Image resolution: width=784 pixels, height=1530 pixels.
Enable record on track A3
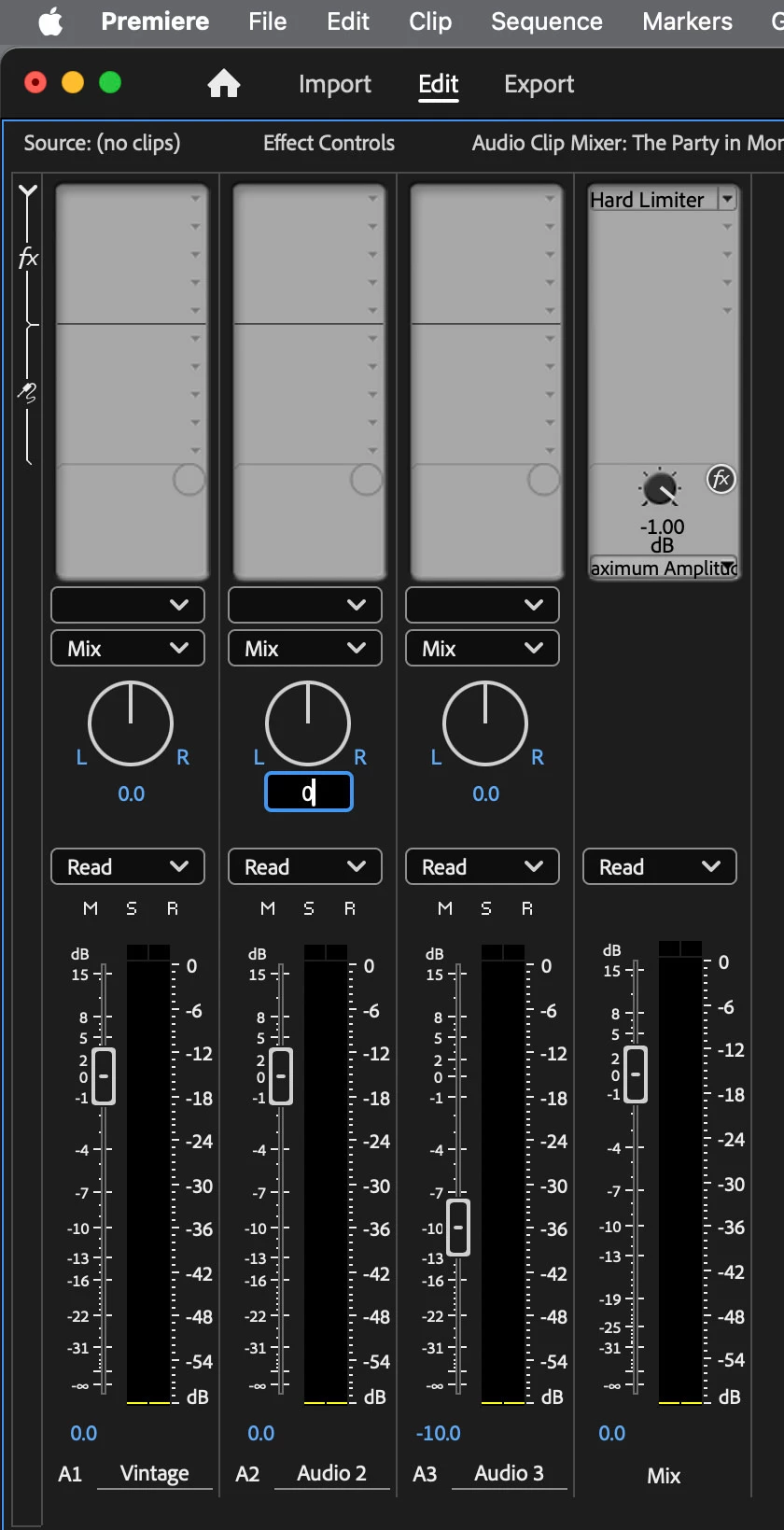coord(527,908)
